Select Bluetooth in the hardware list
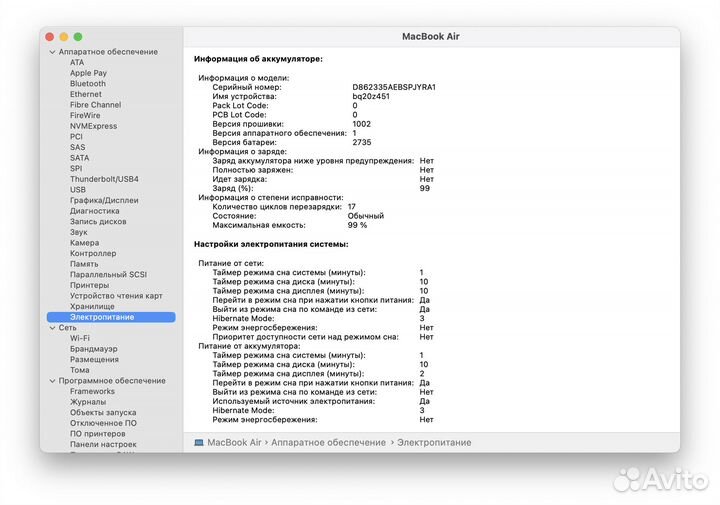The image size is (720, 505). (88, 84)
